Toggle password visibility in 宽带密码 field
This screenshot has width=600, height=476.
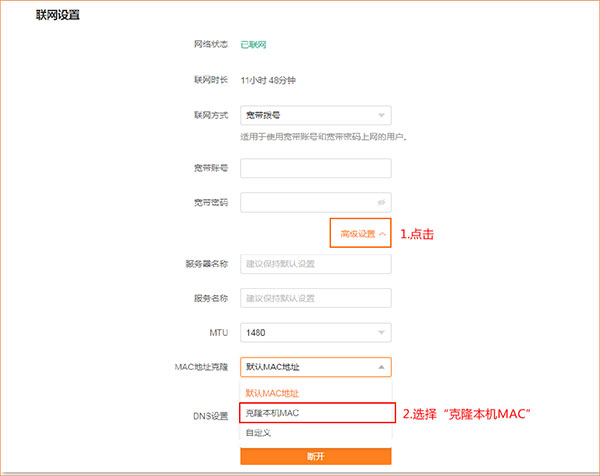380,202
